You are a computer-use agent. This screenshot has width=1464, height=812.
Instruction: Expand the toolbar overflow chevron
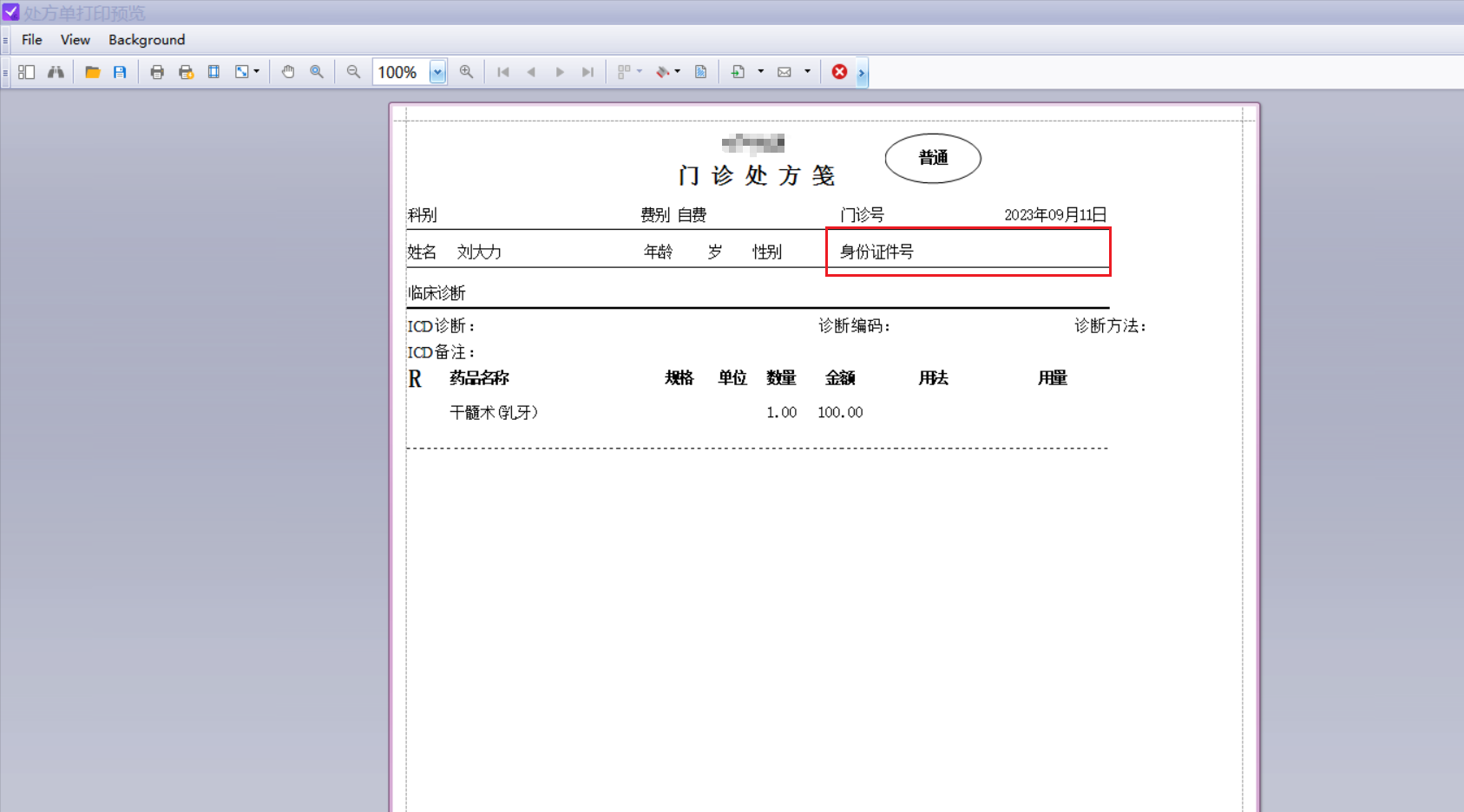(x=862, y=73)
